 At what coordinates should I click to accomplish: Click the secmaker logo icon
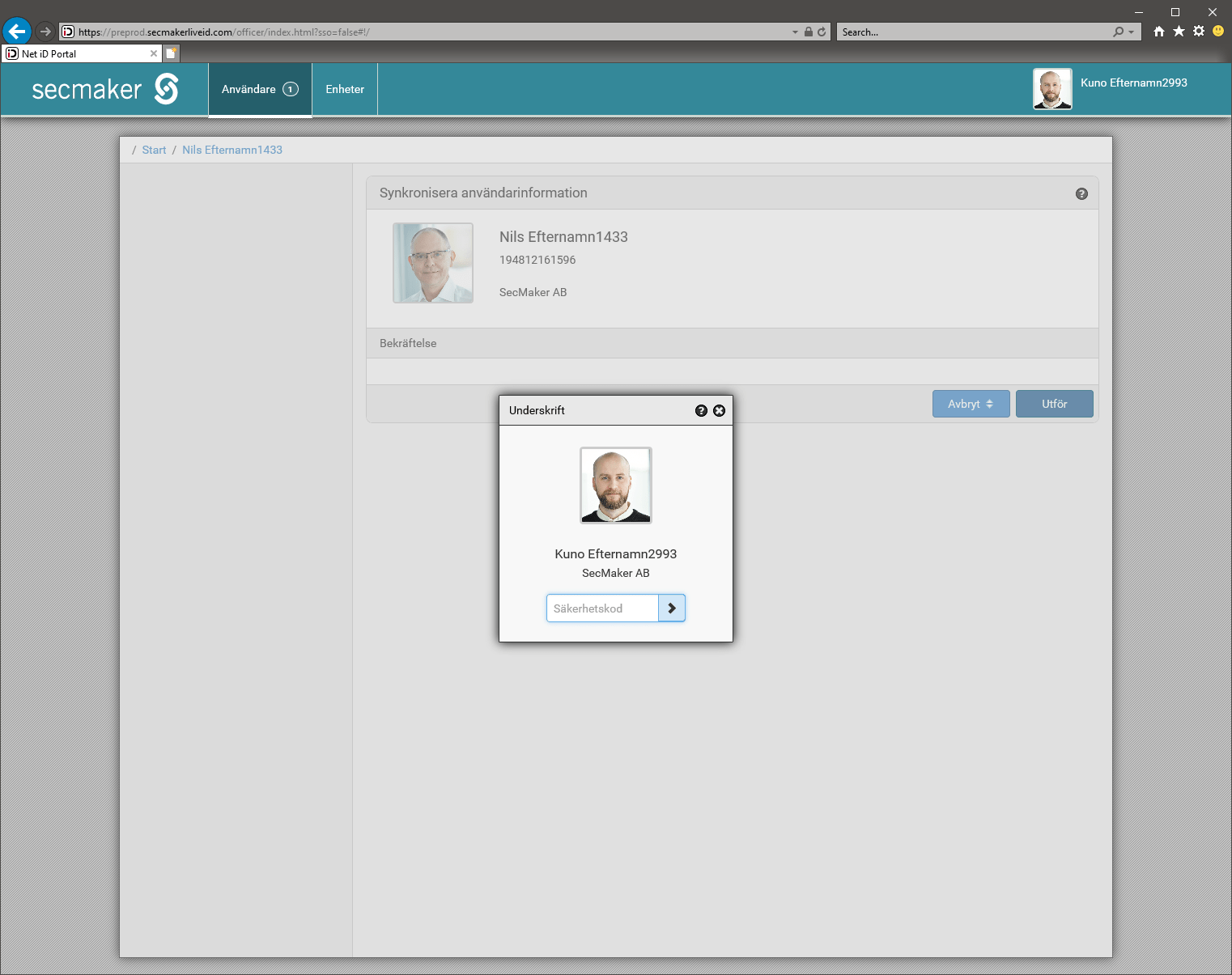pos(166,89)
